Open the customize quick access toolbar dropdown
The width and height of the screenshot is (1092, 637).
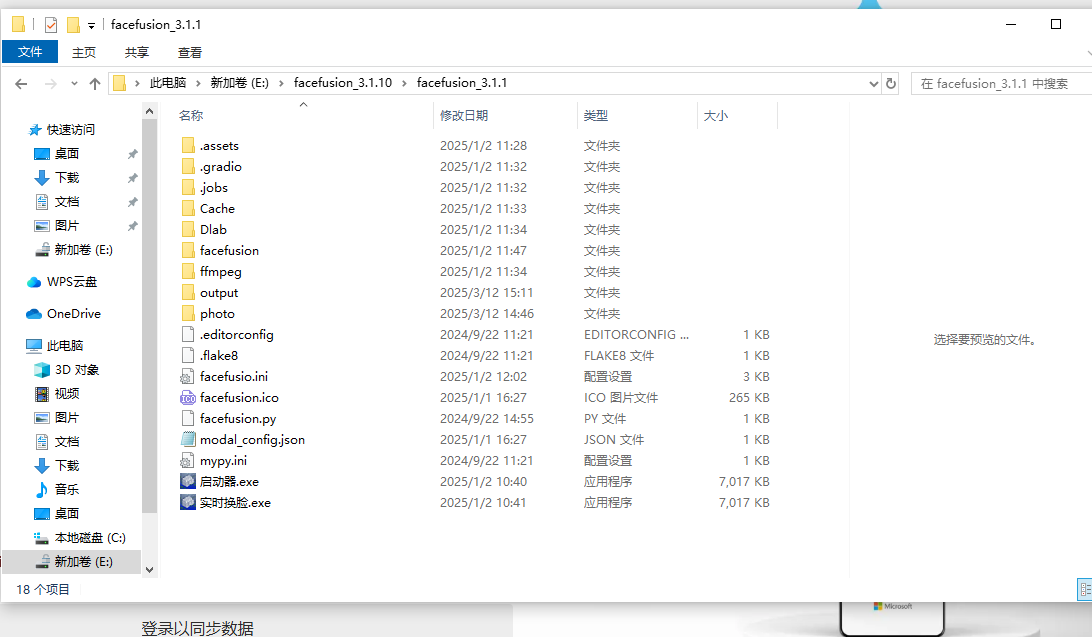click(91, 26)
